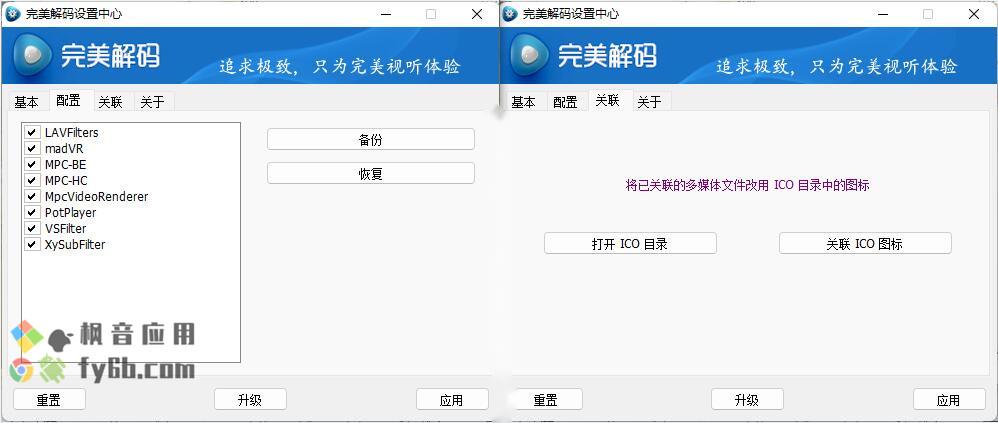Click 打开 ICO 目录 button
Viewport: 998px width, 423px height.
click(630, 243)
